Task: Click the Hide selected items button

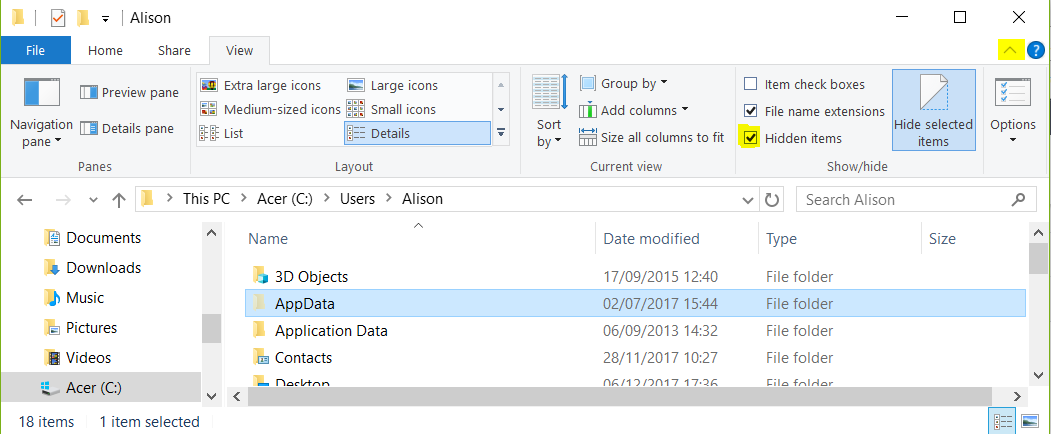Action: [933, 111]
